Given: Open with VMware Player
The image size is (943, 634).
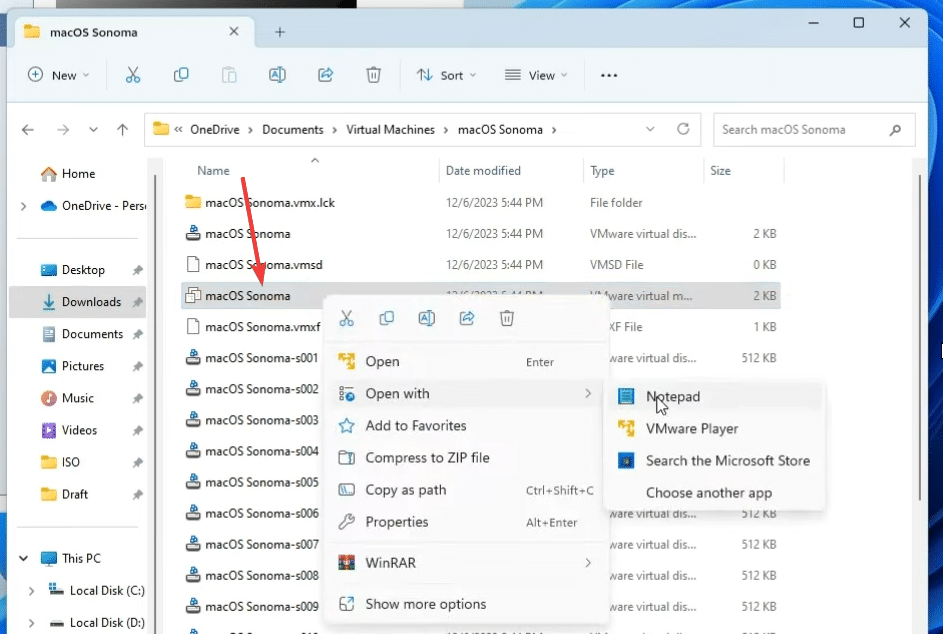Looking at the screenshot, I should point(714,429).
